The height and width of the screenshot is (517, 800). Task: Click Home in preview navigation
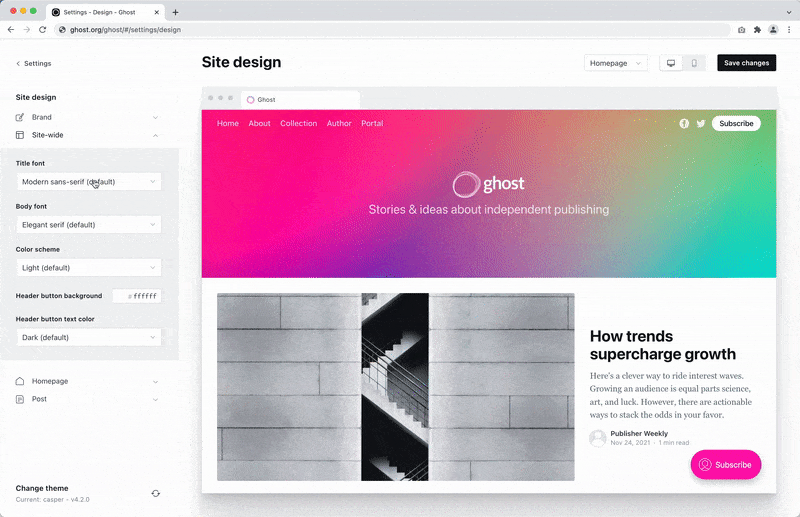point(228,124)
